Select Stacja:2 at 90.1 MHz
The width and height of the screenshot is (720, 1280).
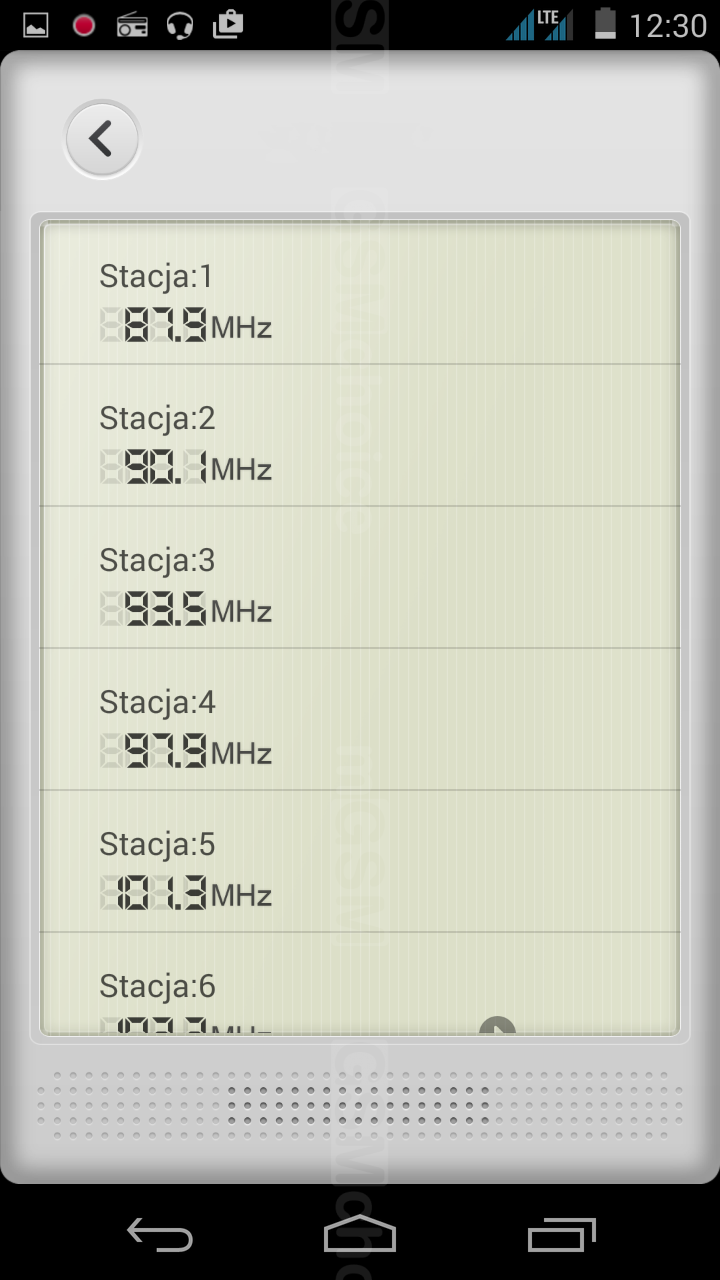coord(360,436)
